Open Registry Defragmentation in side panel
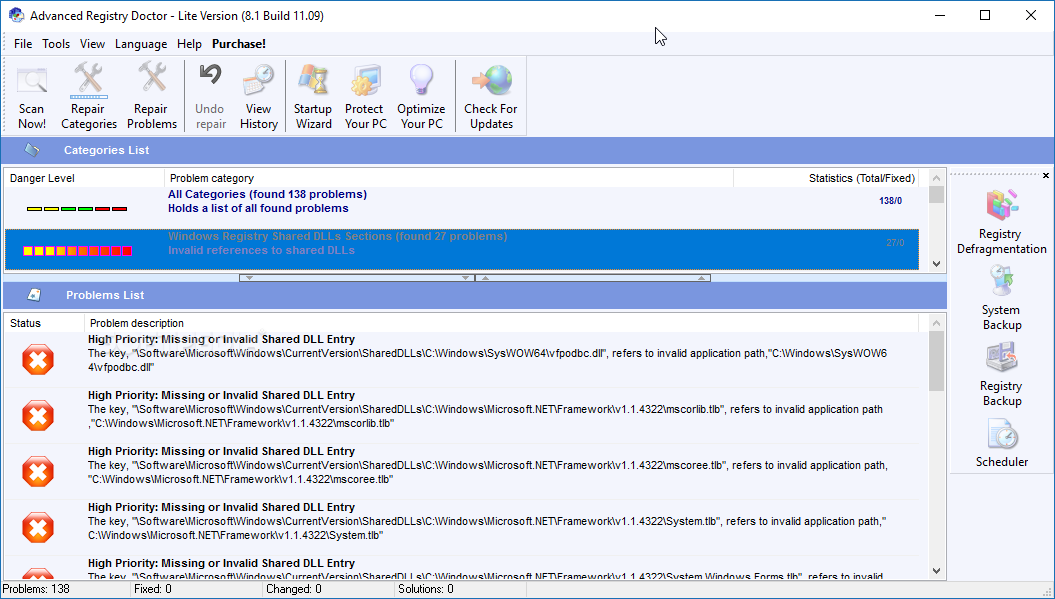This screenshot has height=599, width=1055. coord(1001,223)
